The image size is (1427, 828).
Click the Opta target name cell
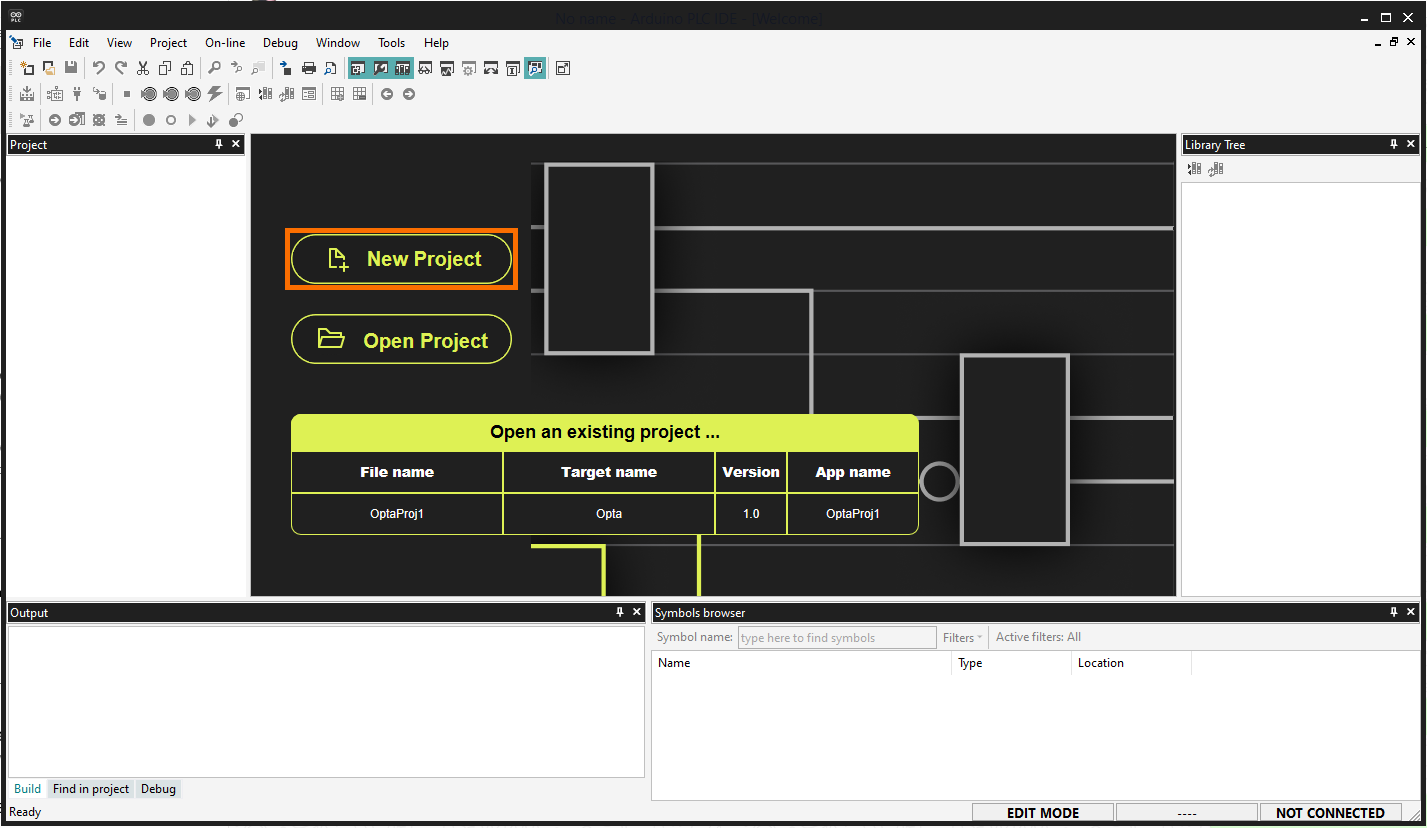[x=609, y=514]
